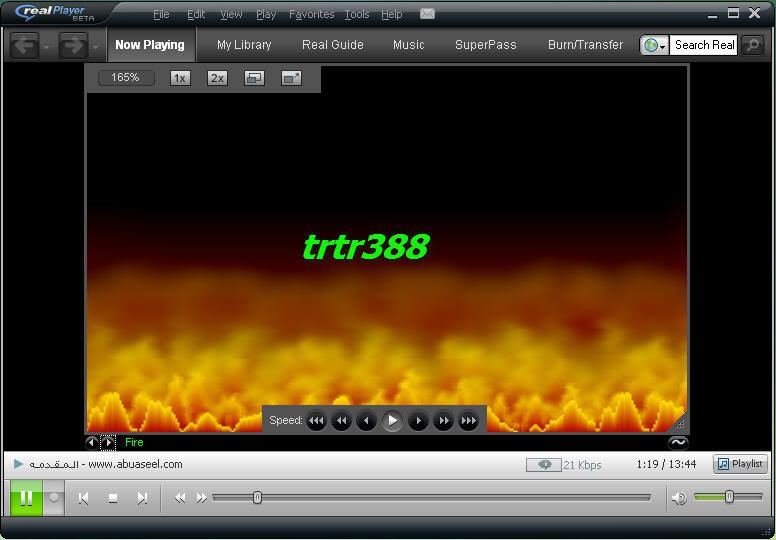
Task: Click the playback seek slider handle
Action: 257,497
